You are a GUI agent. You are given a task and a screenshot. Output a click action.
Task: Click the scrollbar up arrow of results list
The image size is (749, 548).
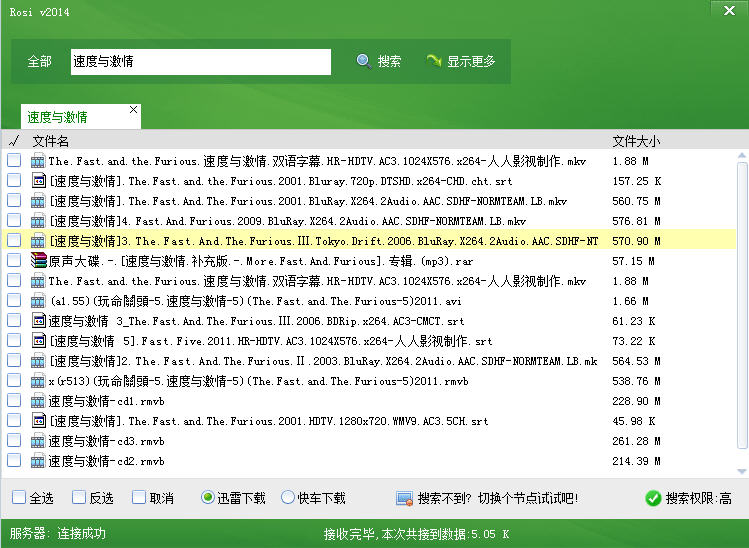(741, 155)
